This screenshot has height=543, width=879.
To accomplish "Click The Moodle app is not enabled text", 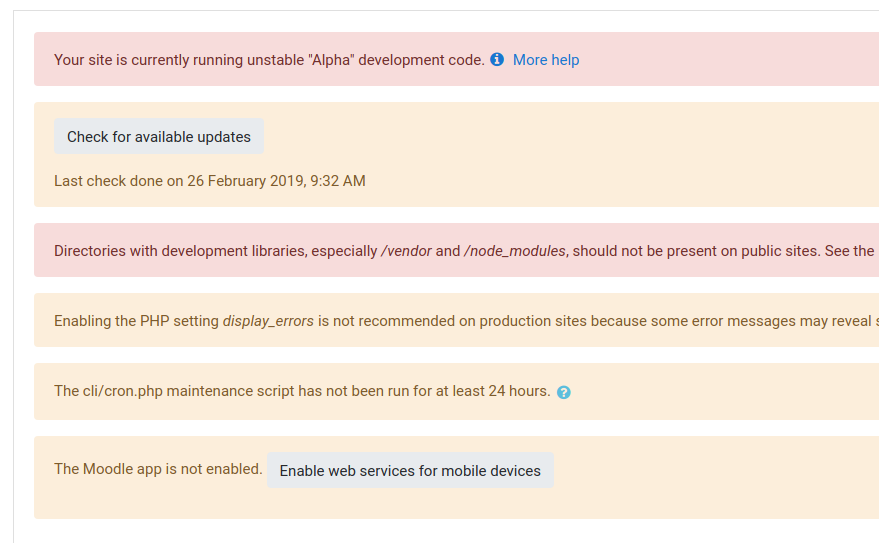I will (158, 469).
